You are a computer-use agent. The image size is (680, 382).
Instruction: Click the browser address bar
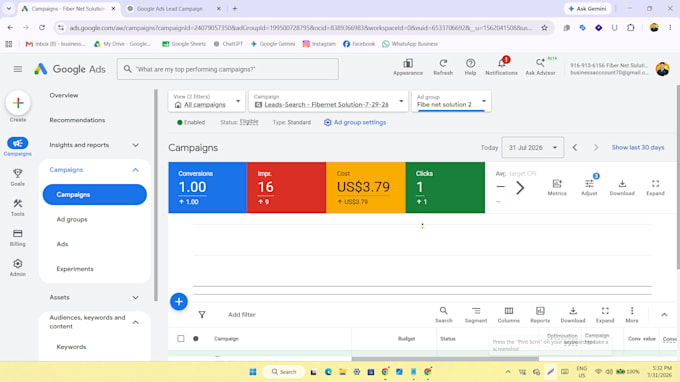300,28
